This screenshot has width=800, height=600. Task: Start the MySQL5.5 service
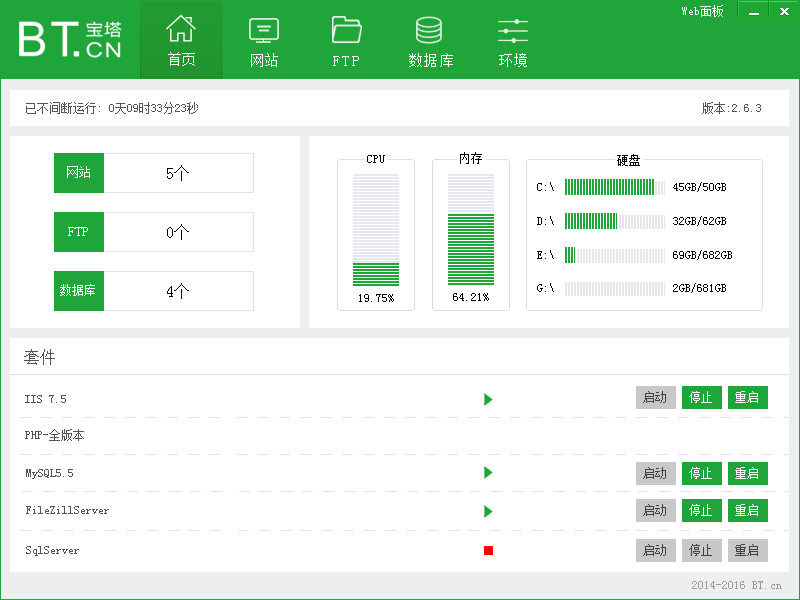(x=656, y=473)
